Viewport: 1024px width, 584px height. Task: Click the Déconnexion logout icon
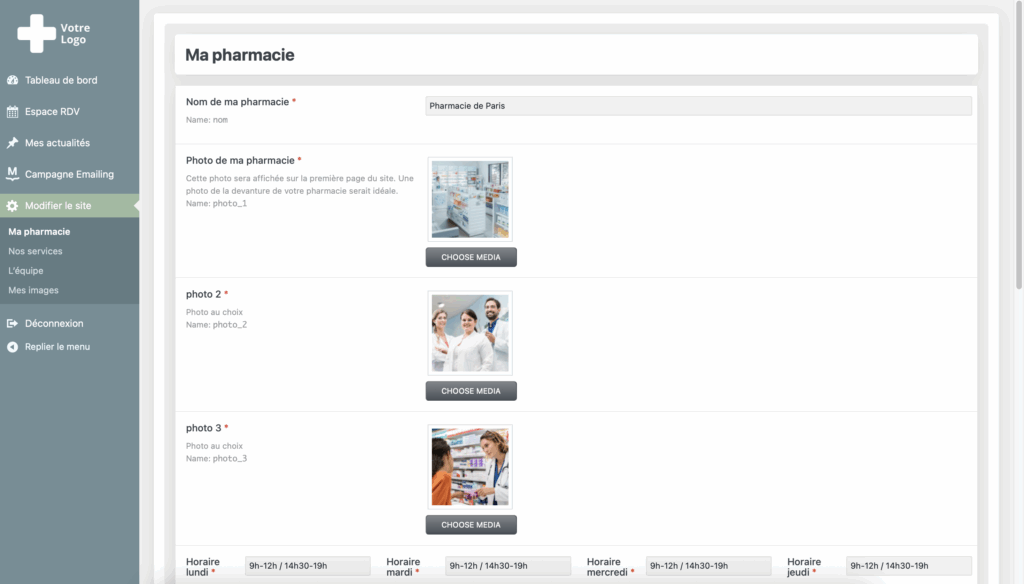(12, 323)
